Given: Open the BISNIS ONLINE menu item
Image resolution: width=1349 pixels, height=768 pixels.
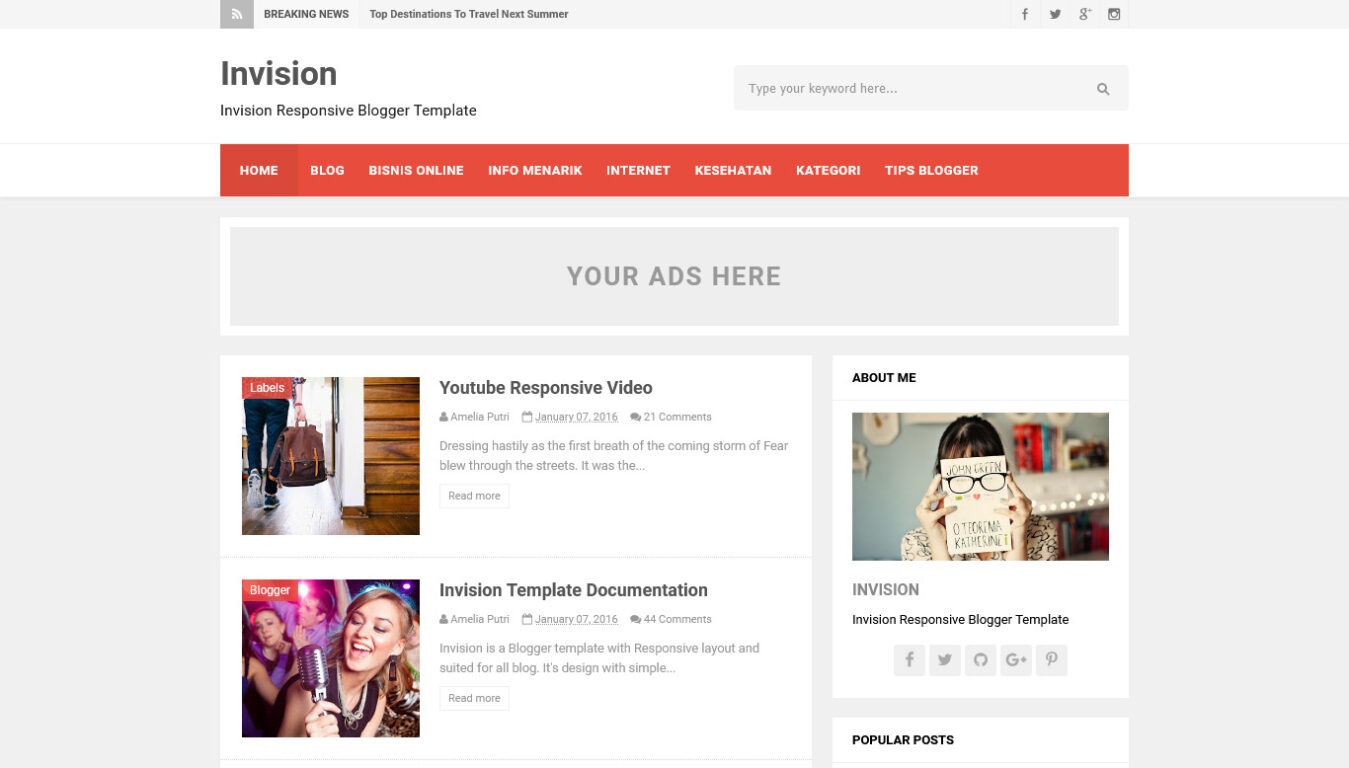Looking at the screenshot, I should 416,170.
